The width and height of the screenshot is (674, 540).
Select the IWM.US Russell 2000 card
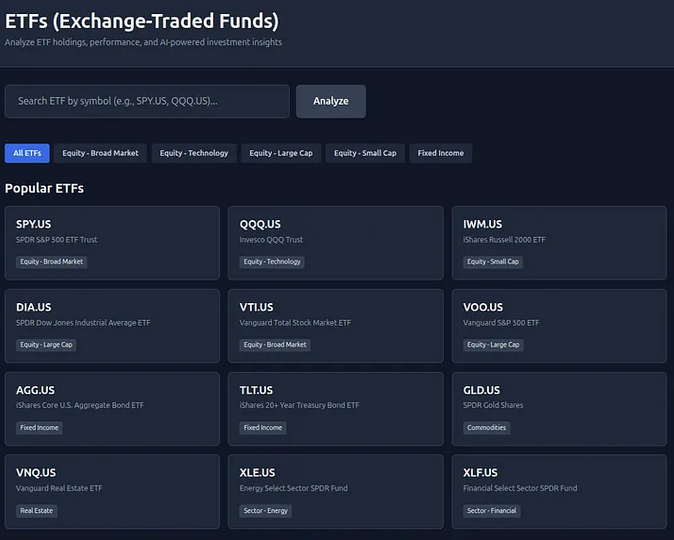[x=559, y=242]
